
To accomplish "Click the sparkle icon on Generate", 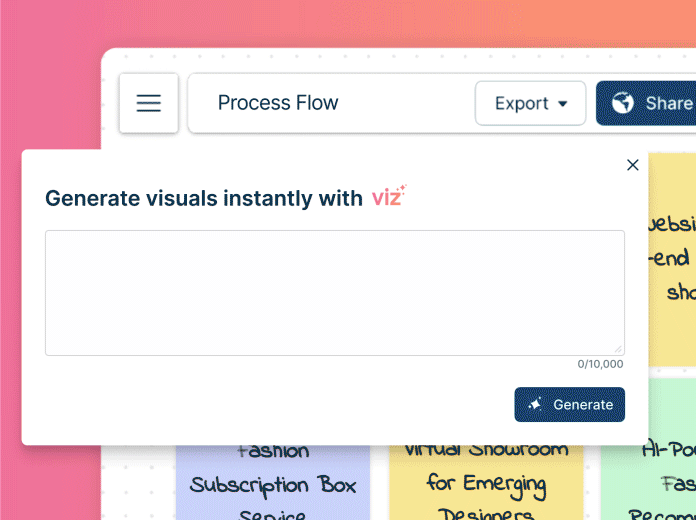I will (x=536, y=405).
